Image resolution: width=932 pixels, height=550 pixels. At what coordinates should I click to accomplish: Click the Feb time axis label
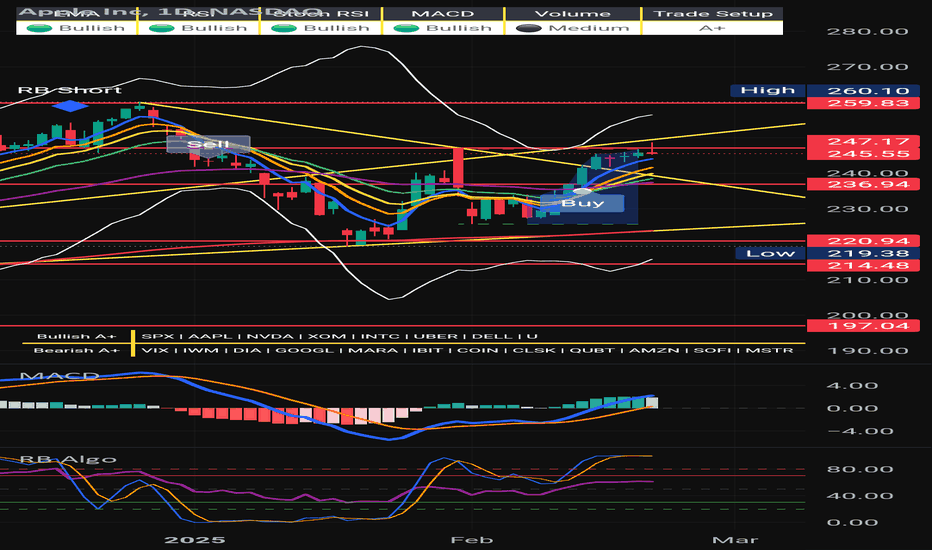pyautogui.click(x=471, y=540)
